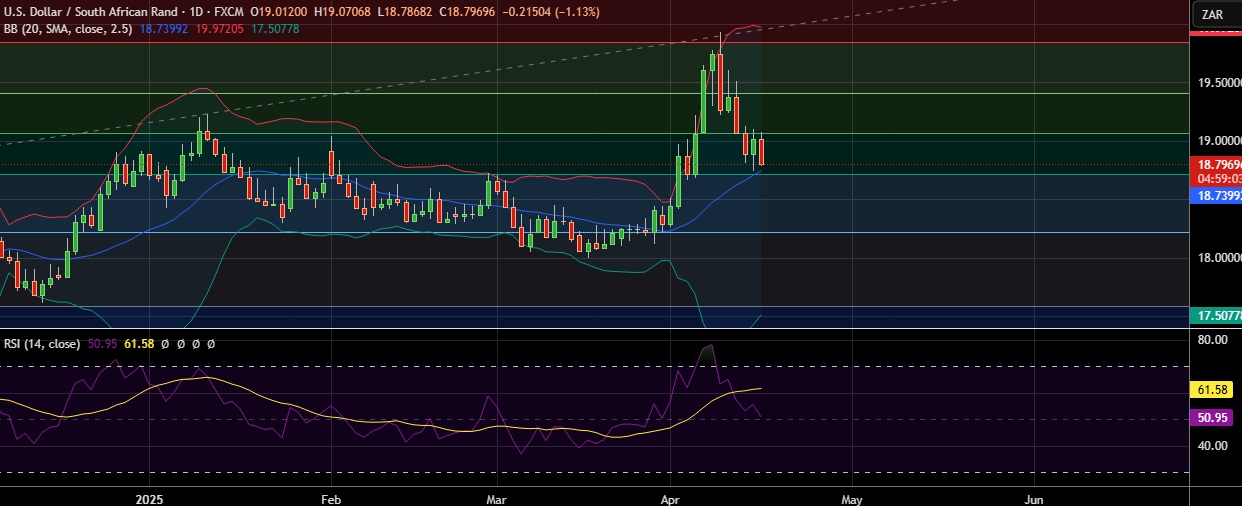Screen dimensions: 1242x506
Task: Select the RSI (14, close) indicator label
Action: 41,343
